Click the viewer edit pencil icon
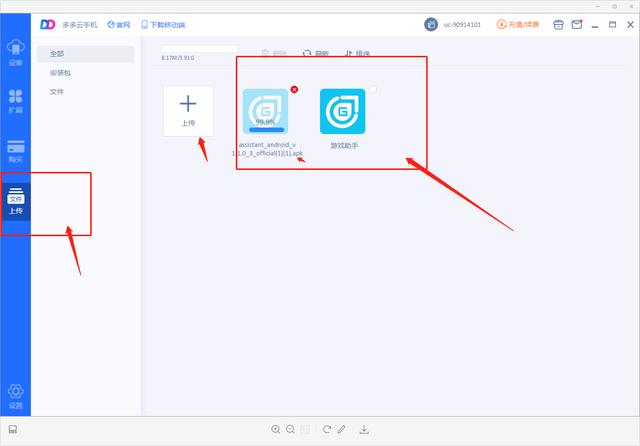This screenshot has height=446, width=640. click(x=342, y=429)
